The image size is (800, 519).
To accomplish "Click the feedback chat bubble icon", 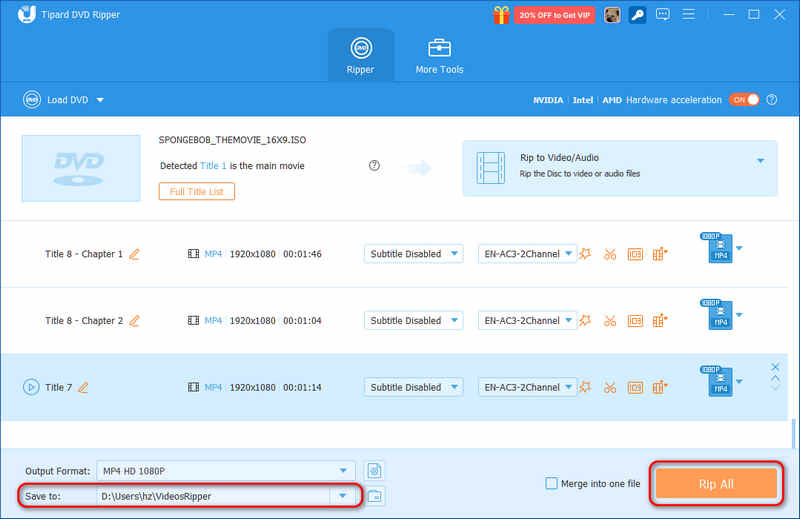I will point(663,15).
